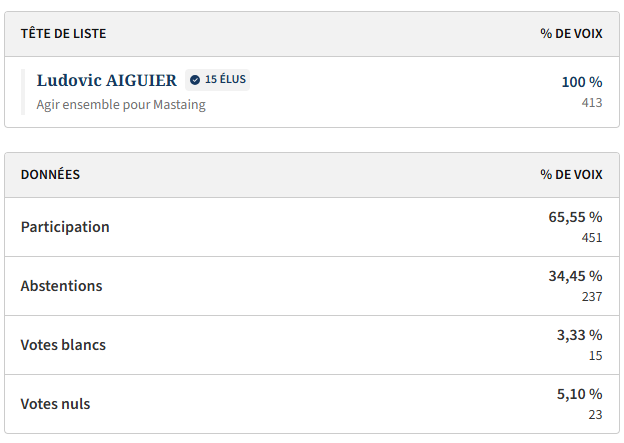Screen dimensions: 624x443
Task: Select the Votes nuls row label
Action: [55, 404]
